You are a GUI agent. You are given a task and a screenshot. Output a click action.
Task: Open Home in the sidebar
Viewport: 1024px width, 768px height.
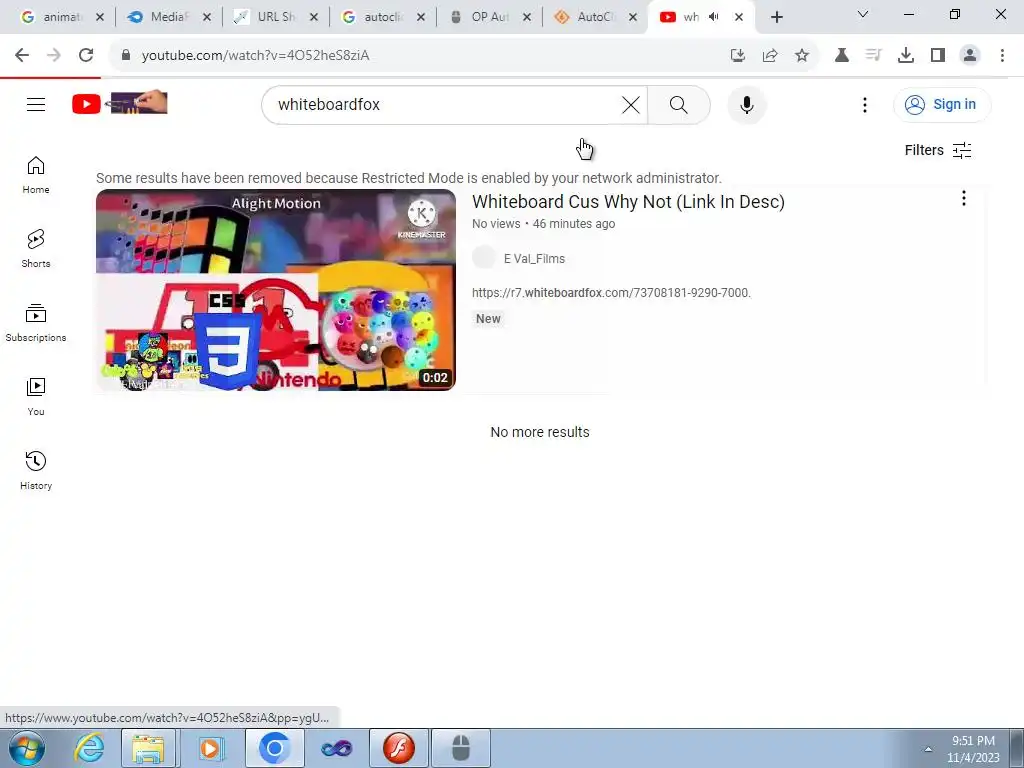pos(36,175)
